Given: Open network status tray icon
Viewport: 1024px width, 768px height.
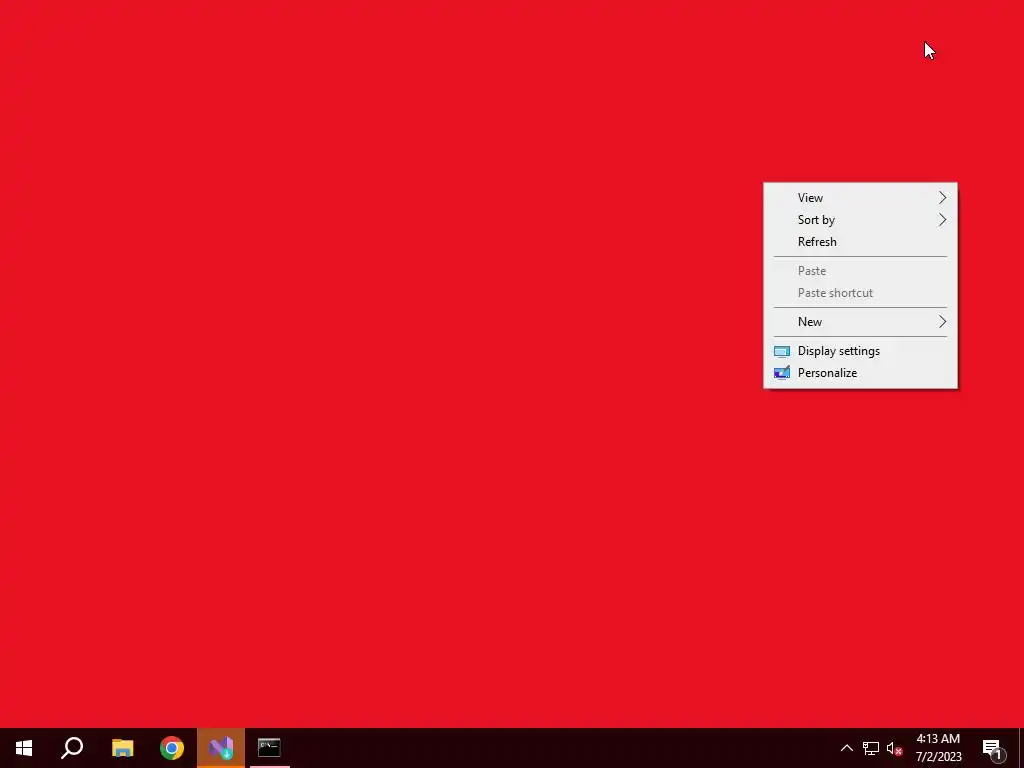Looking at the screenshot, I should (x=871, y=748).
